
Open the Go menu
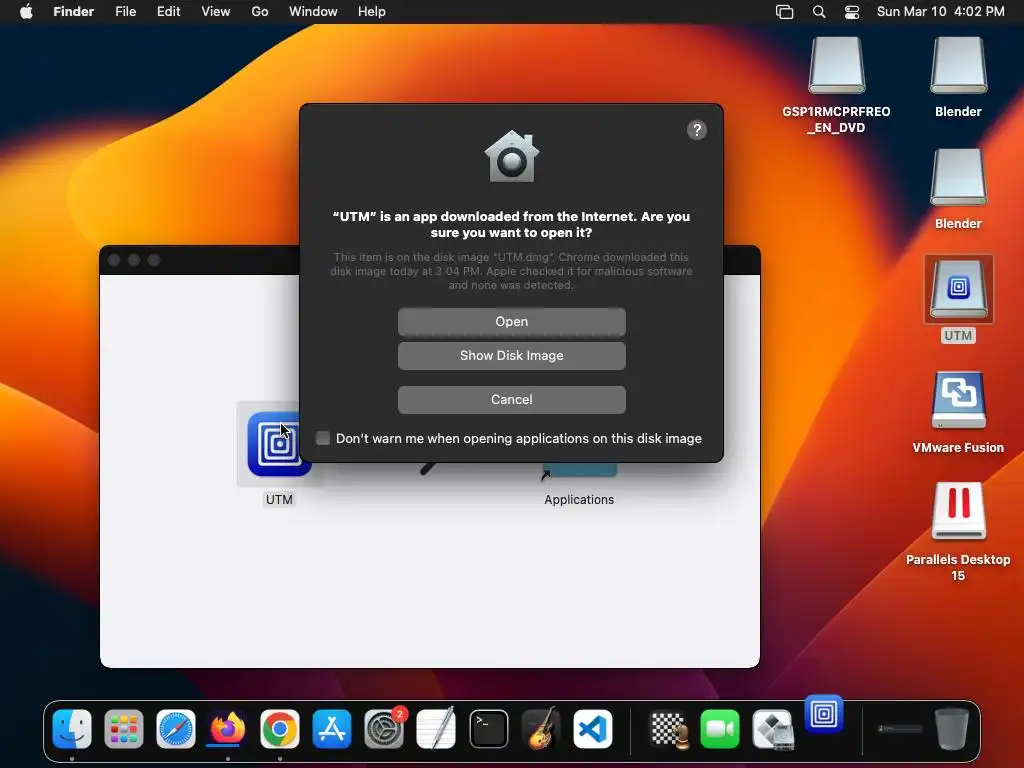point(260,12)
